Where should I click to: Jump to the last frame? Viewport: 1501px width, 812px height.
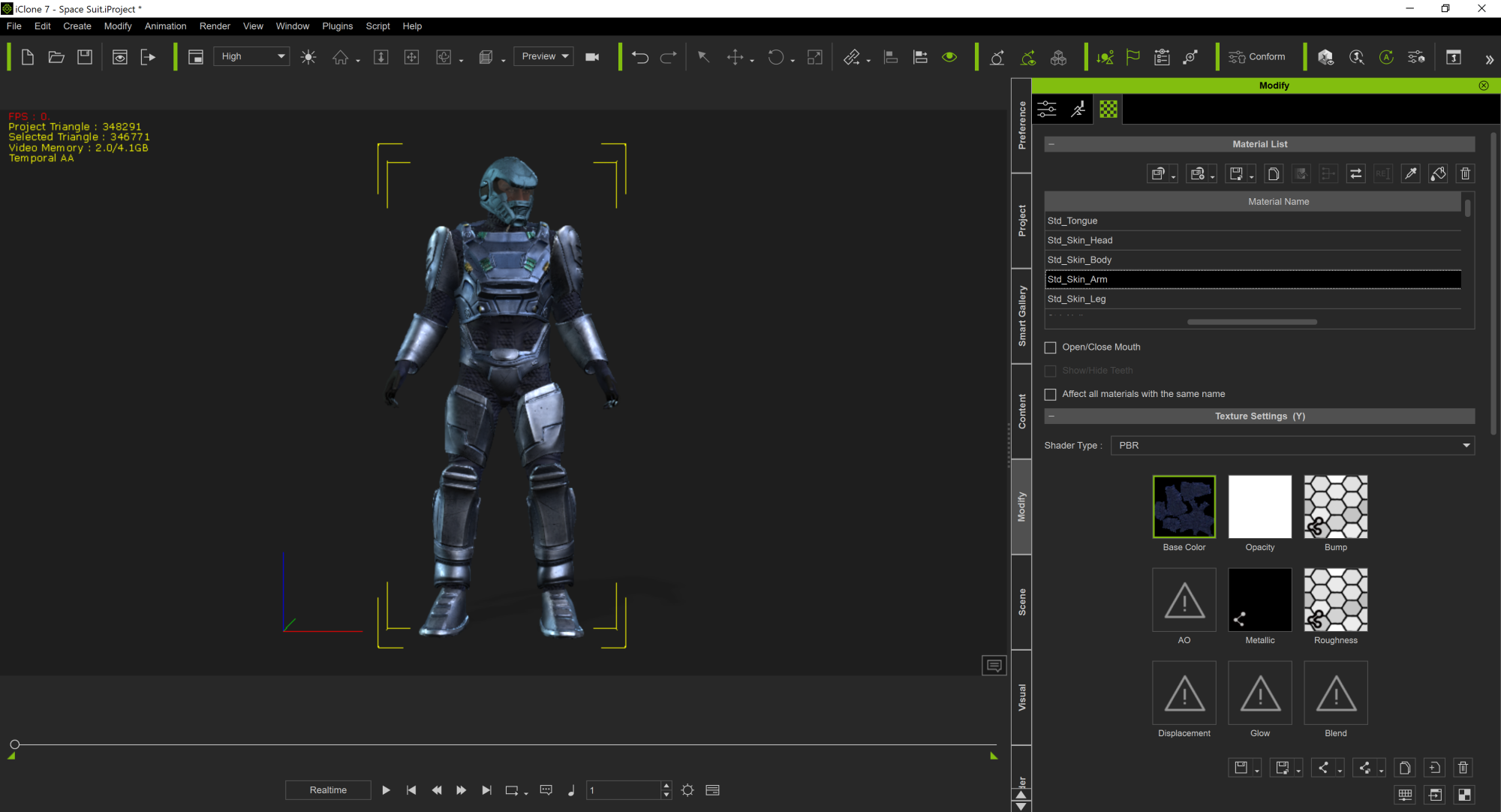486,790
